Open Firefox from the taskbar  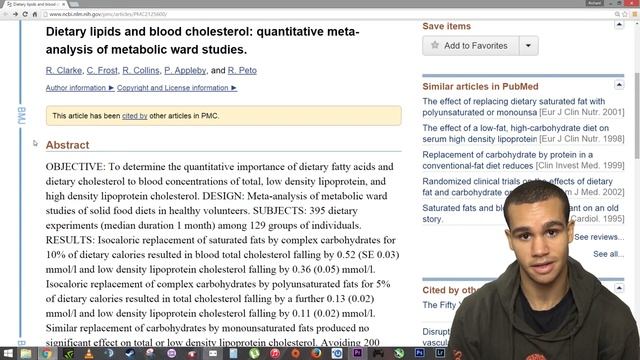pyautogui.click(x=316, y=353)
